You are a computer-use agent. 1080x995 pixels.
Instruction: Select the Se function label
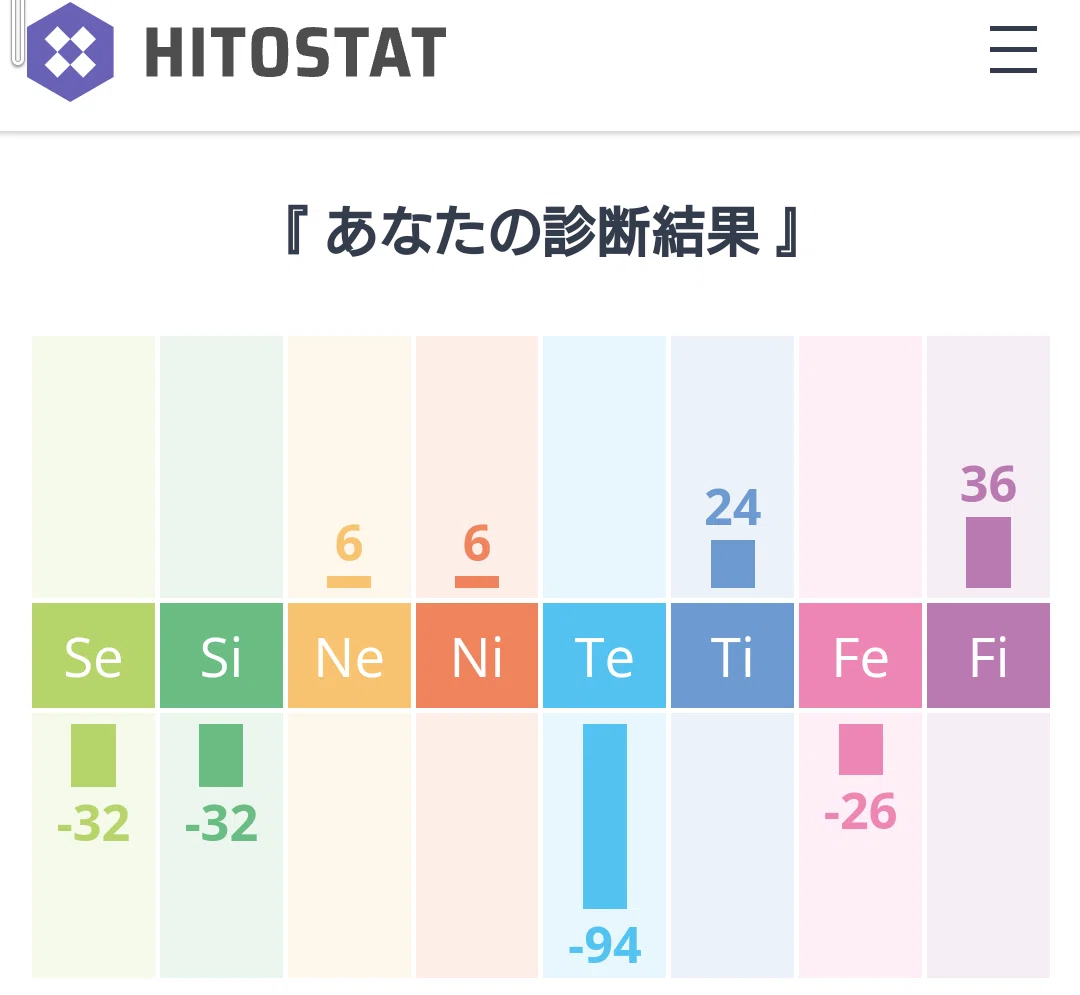click(94, 656)
